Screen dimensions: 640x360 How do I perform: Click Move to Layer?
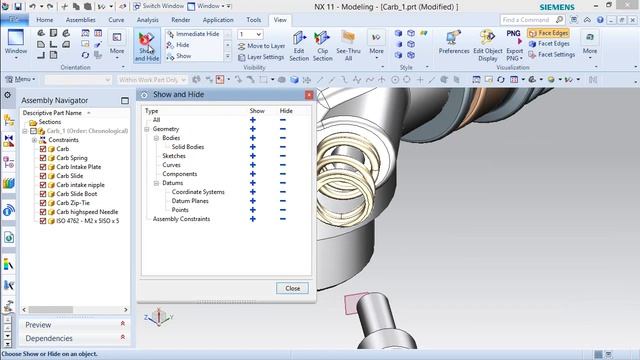point(261,46)
